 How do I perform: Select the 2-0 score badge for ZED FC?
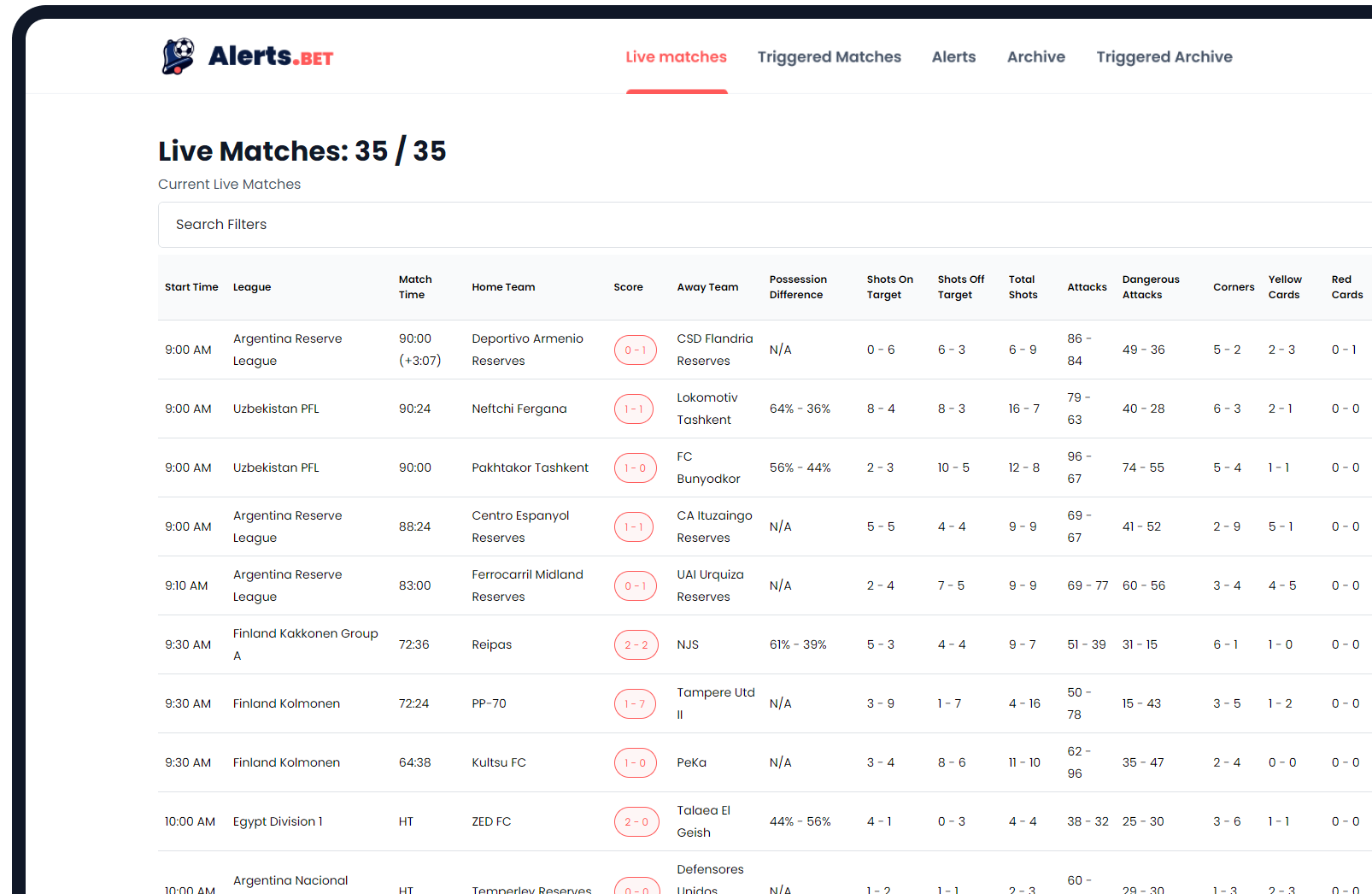pyautogui.click(x=636, y=822)
